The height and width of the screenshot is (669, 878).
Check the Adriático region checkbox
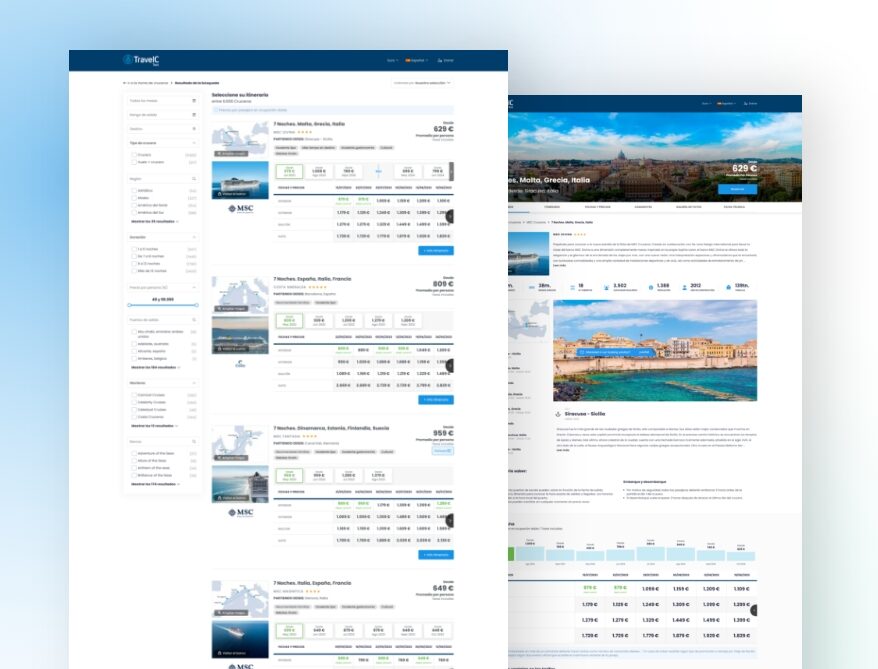(134, 191)
